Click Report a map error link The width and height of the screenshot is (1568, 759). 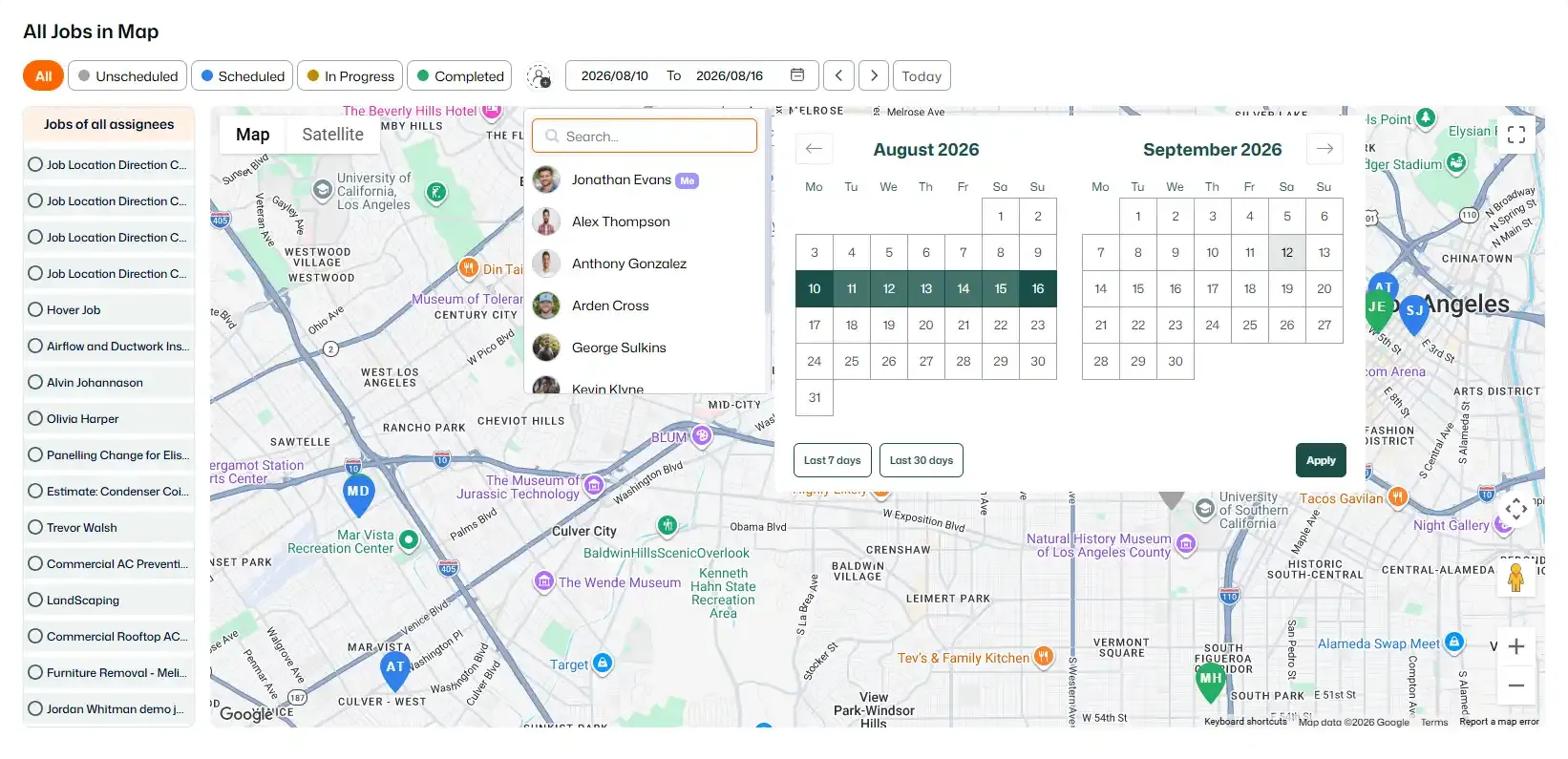click(1499, 722)
